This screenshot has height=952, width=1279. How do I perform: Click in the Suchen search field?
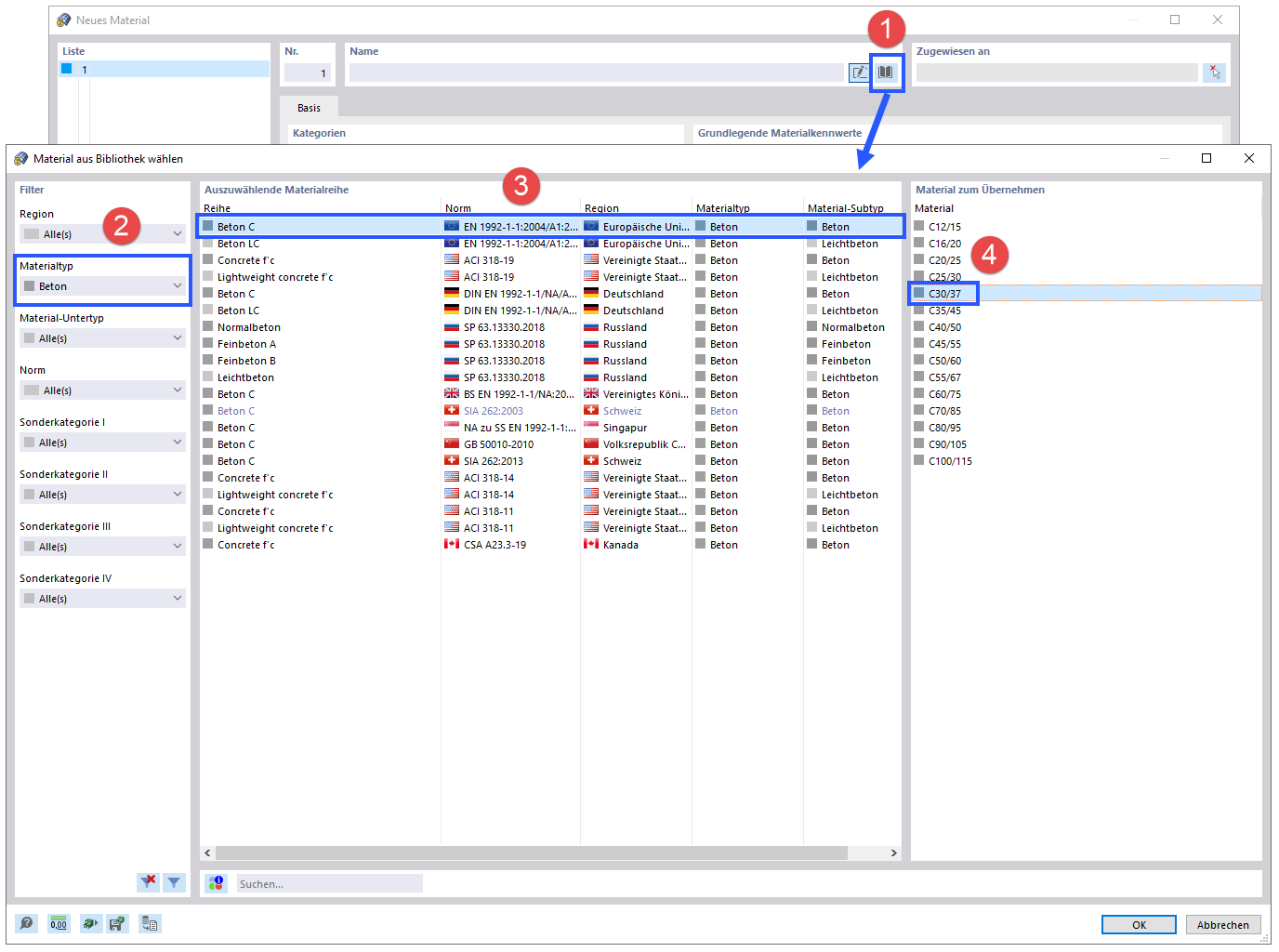[x=329, y=883]
